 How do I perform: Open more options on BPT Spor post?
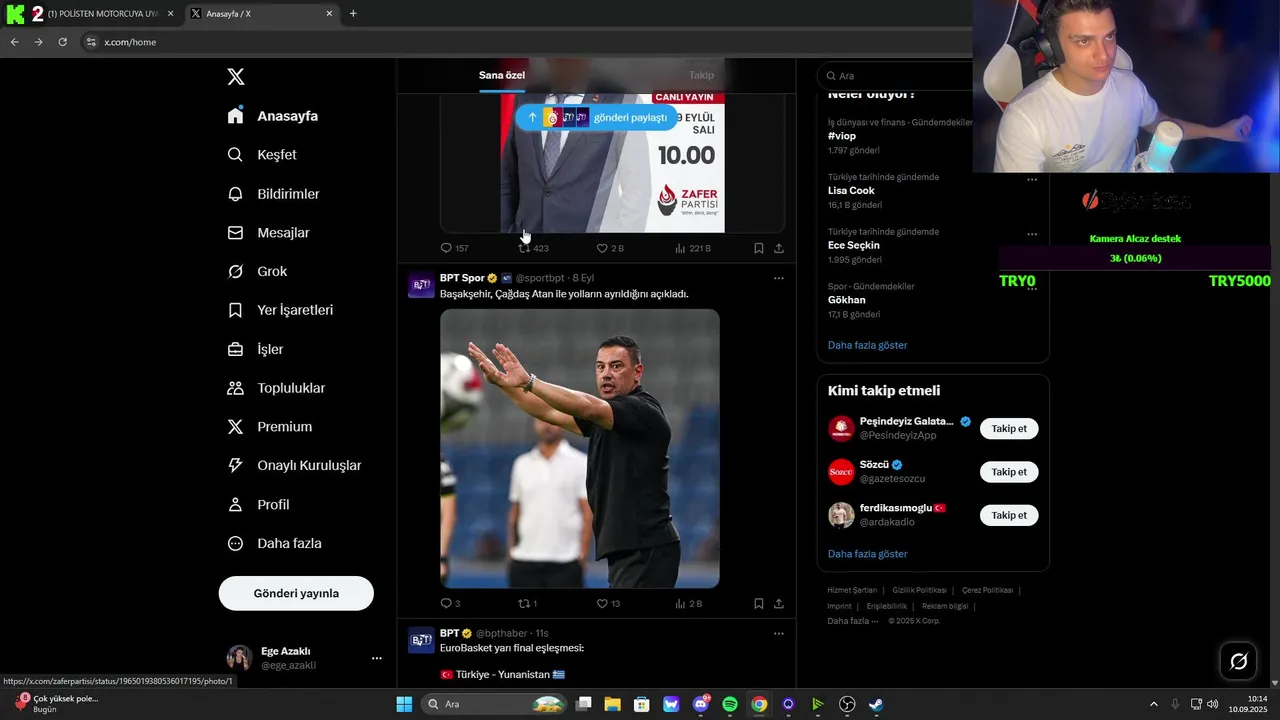click(779, 278)
